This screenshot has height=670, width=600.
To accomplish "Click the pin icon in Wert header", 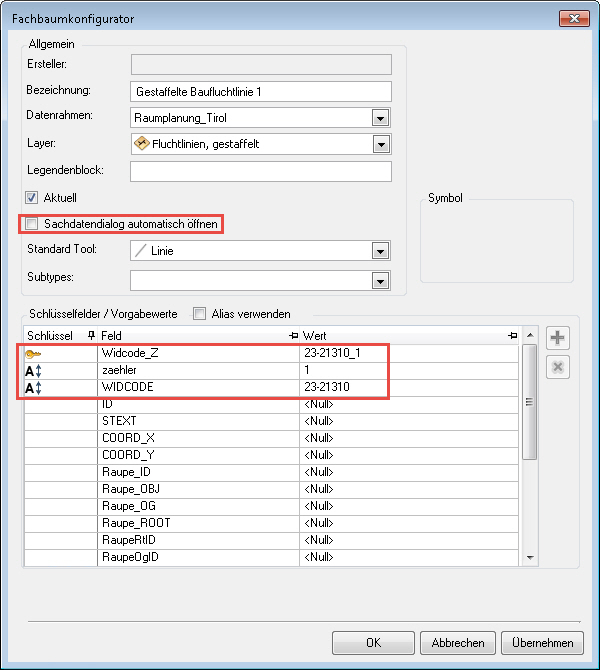I will pos(512,335).
